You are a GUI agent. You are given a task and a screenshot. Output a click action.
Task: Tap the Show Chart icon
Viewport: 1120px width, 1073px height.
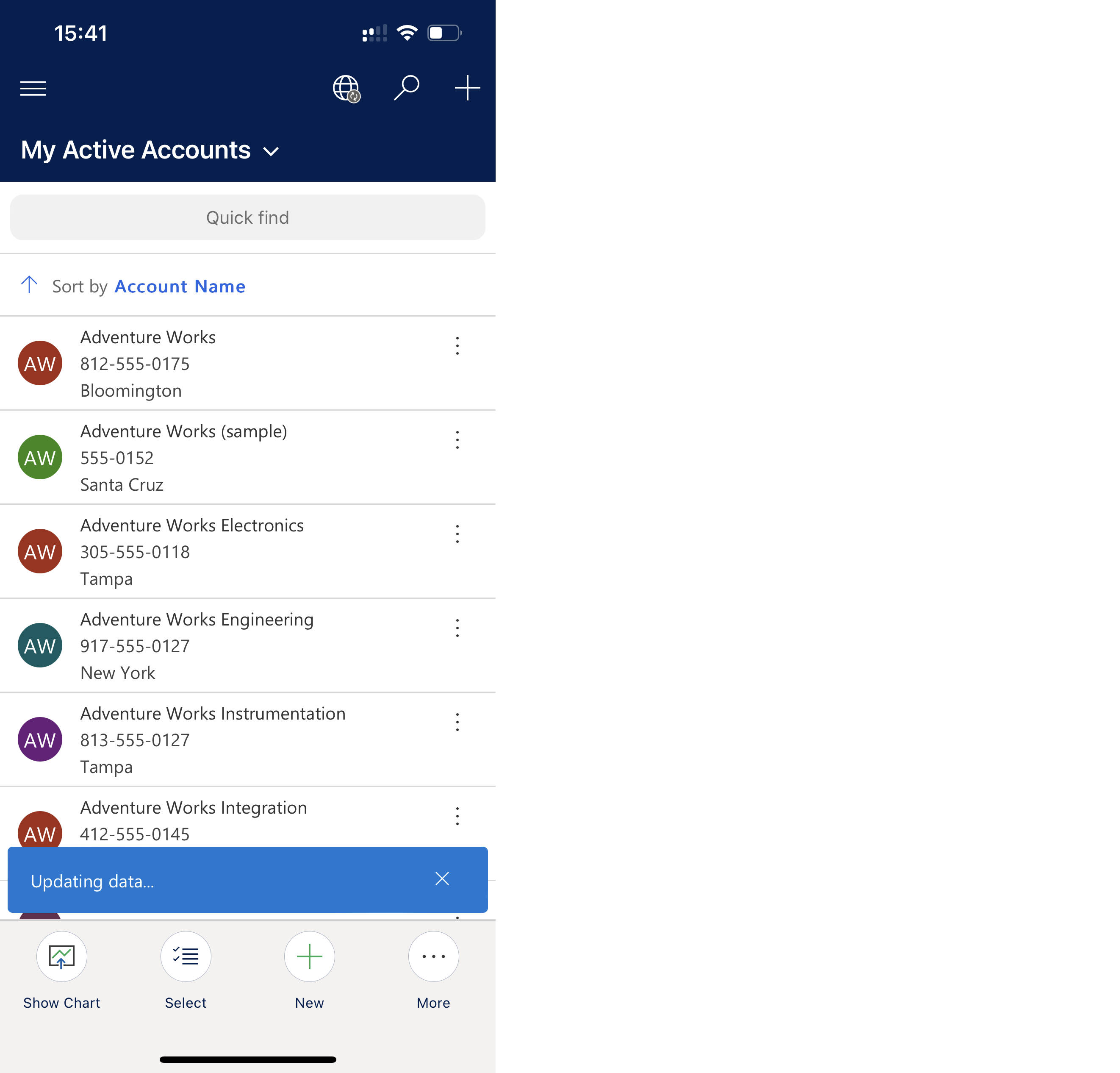pyautogui.click(x=62, y=956)
